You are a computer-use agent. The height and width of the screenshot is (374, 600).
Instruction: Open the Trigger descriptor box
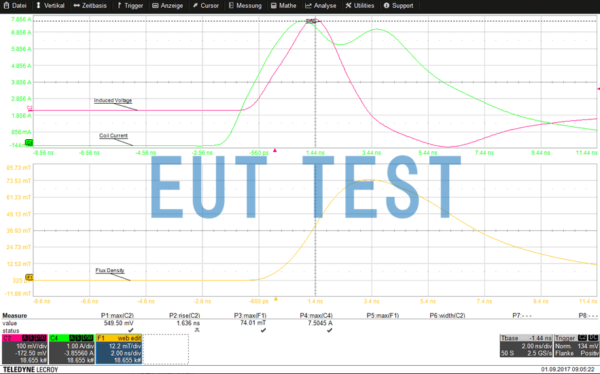pos(576,346)
